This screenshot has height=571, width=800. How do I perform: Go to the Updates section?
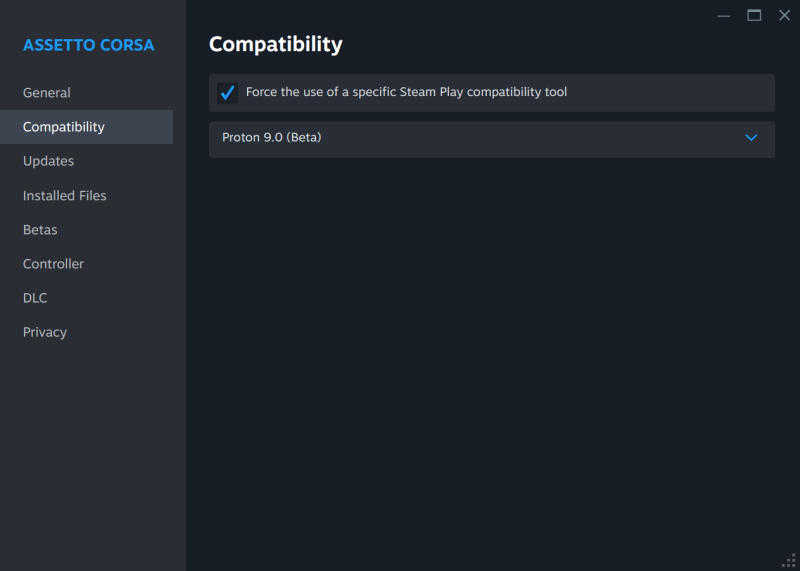[49, 161]
